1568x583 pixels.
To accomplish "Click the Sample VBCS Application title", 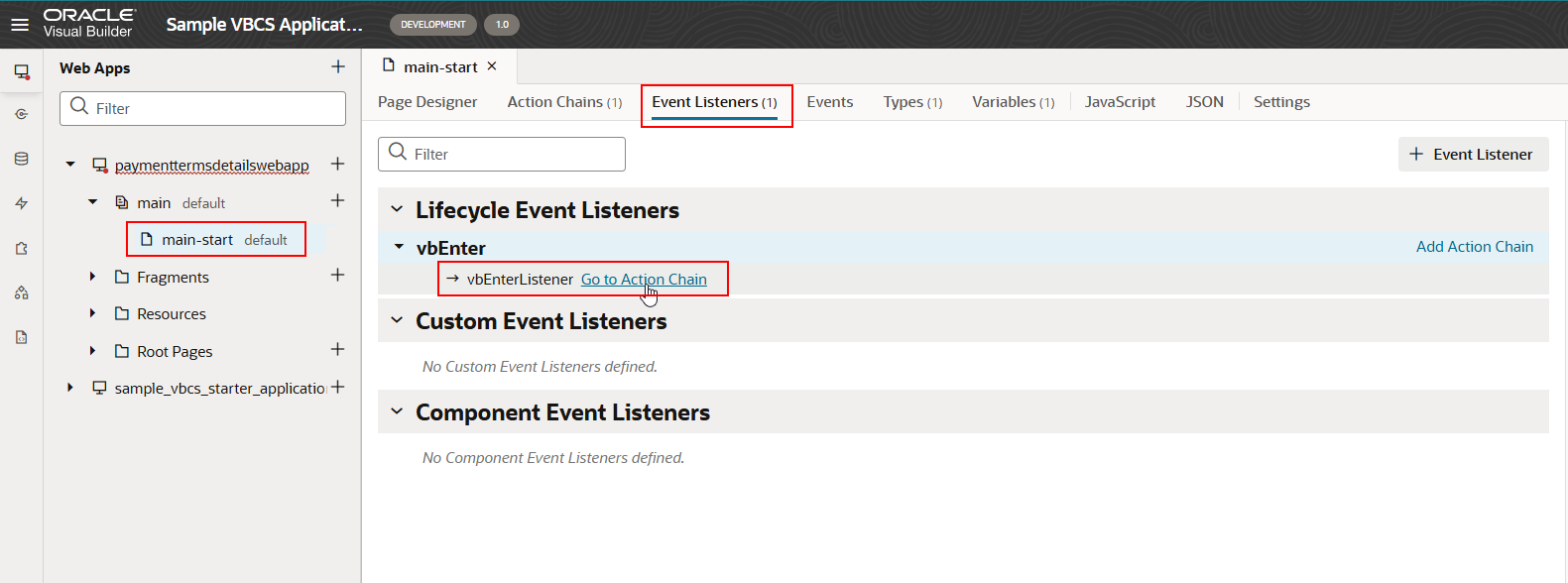I will (264, 25).
